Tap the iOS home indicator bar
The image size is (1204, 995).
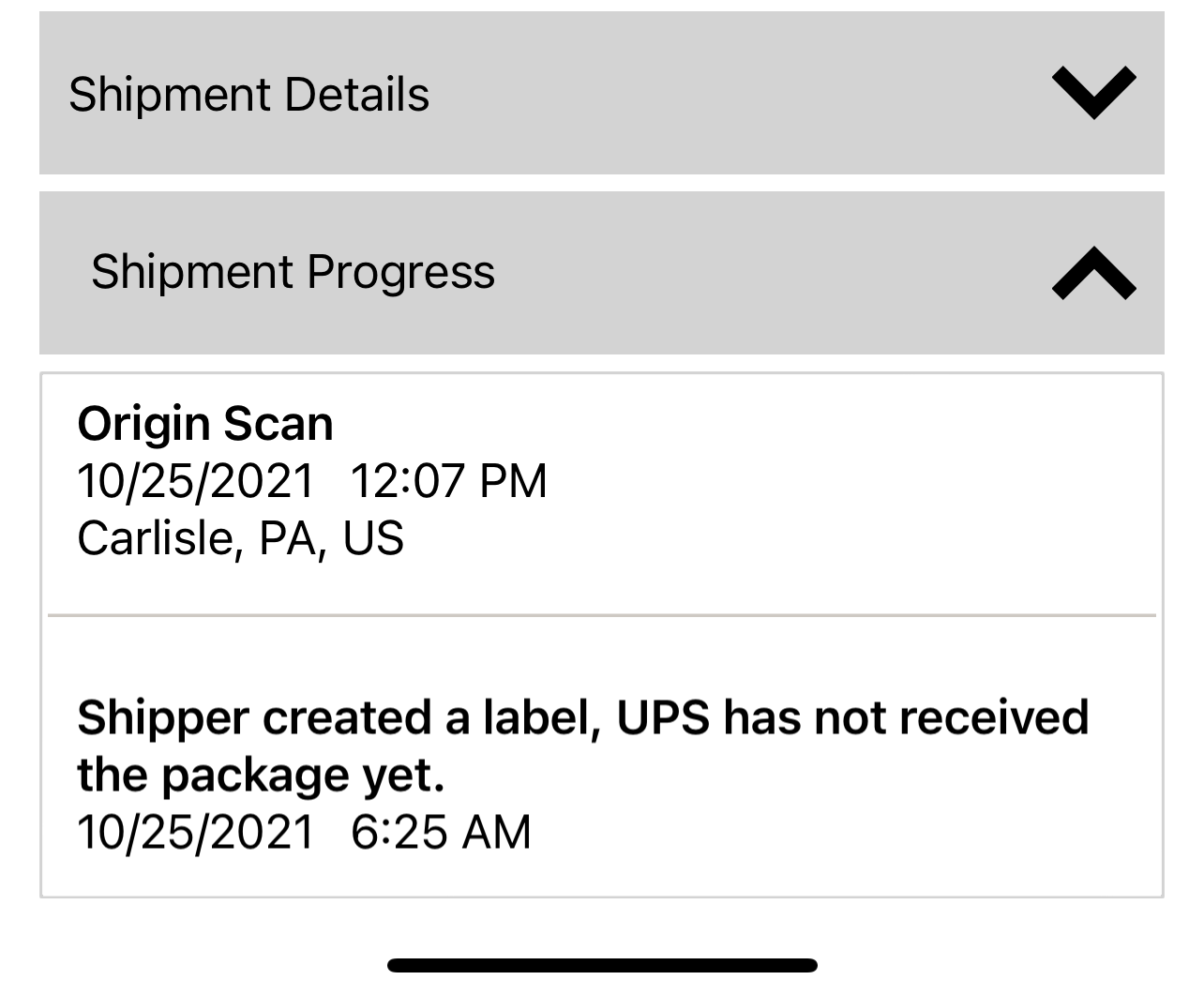tap(602, 965)
